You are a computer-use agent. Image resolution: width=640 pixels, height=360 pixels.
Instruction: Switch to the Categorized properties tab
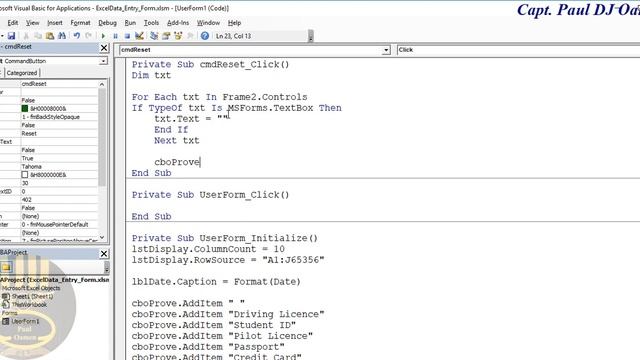tap(22, 73)
